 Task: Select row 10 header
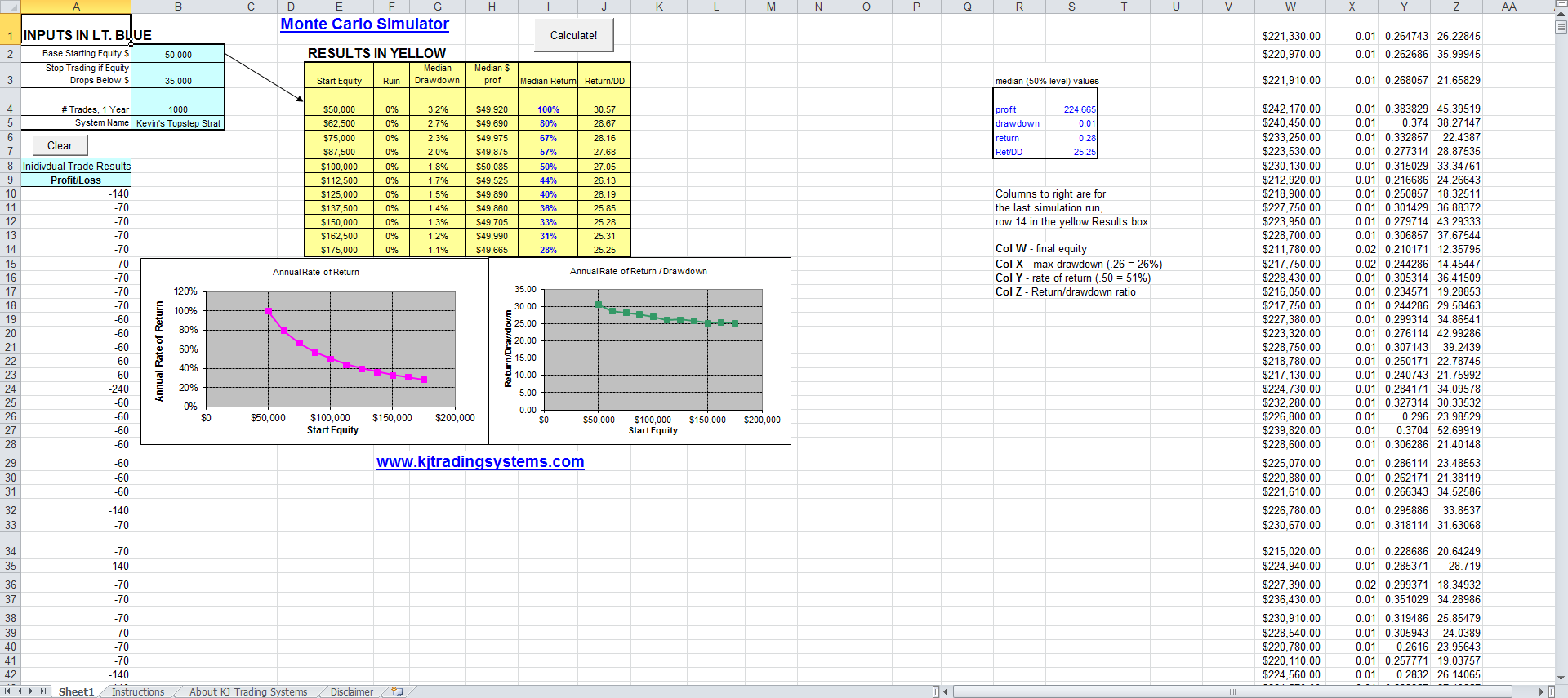pyautogui.click(x=11, y=194)
